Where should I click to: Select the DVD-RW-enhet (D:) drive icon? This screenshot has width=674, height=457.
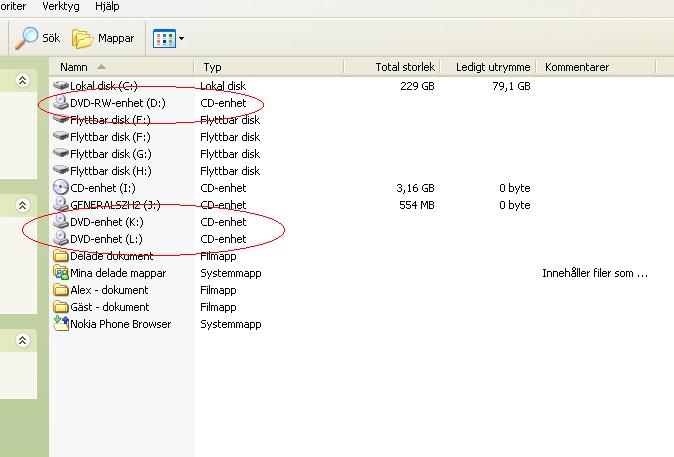pyautogui.click(x=61, y=103)
